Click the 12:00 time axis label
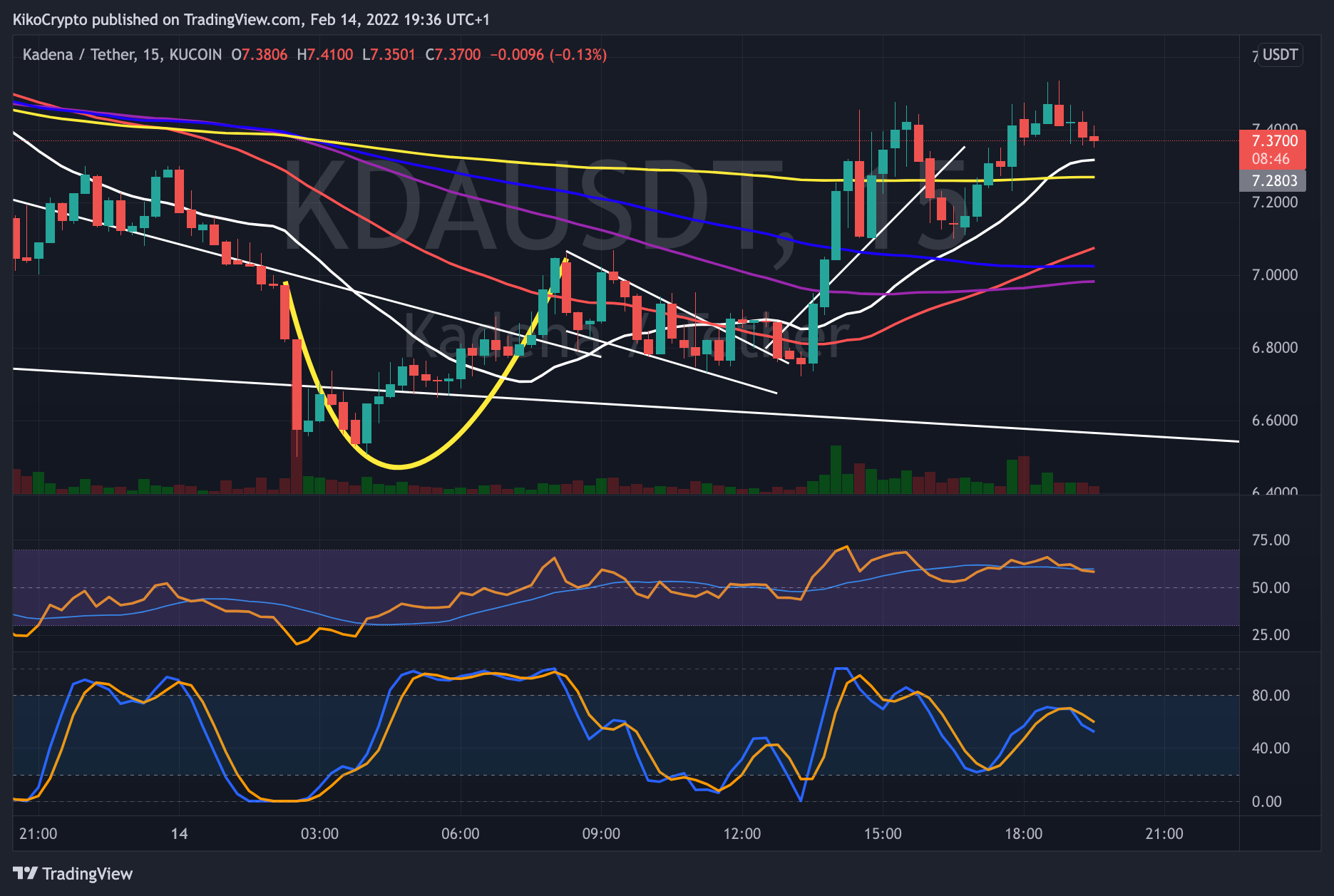 point(742,833)
